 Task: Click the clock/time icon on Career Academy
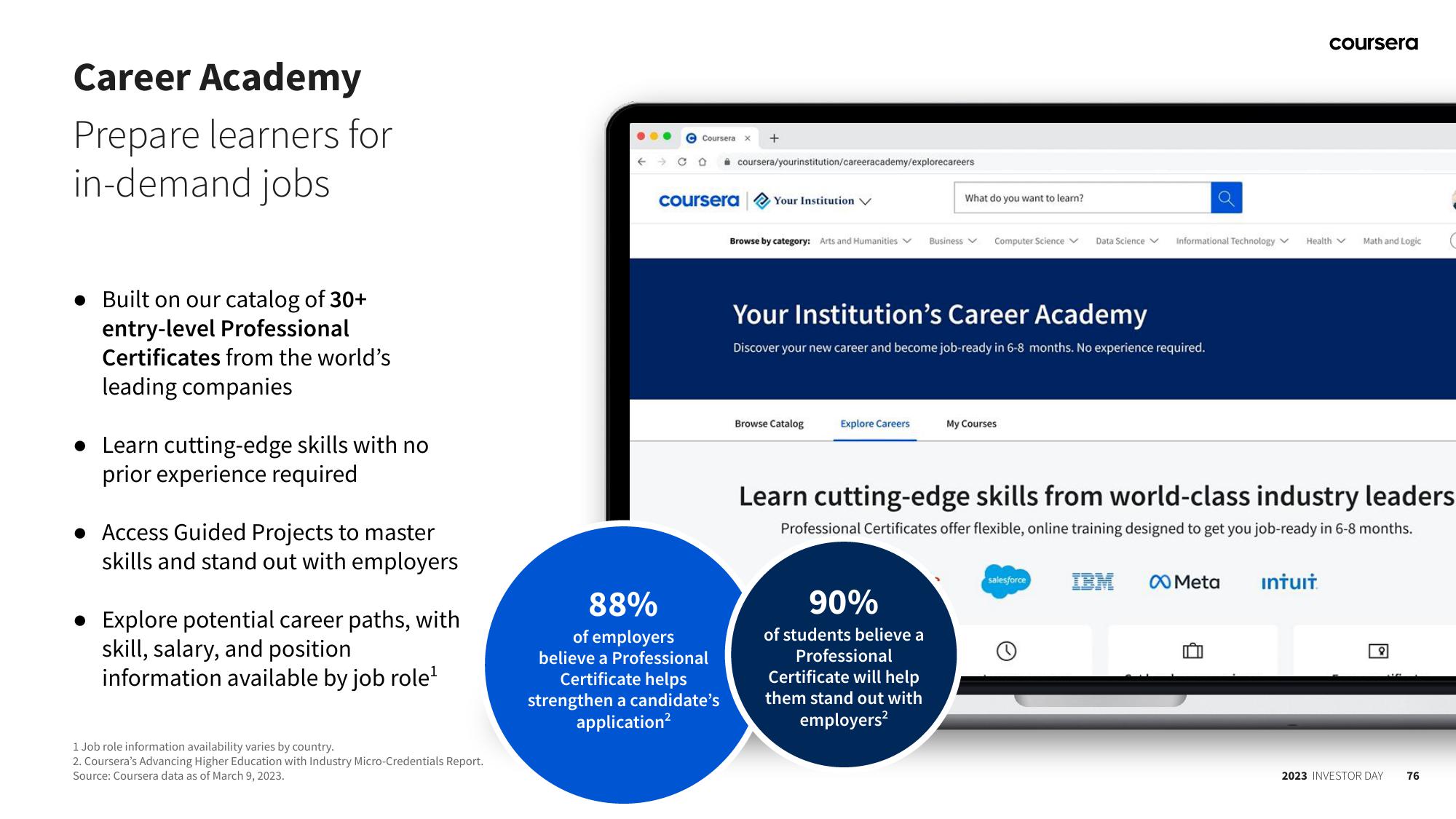(1005, 651)
